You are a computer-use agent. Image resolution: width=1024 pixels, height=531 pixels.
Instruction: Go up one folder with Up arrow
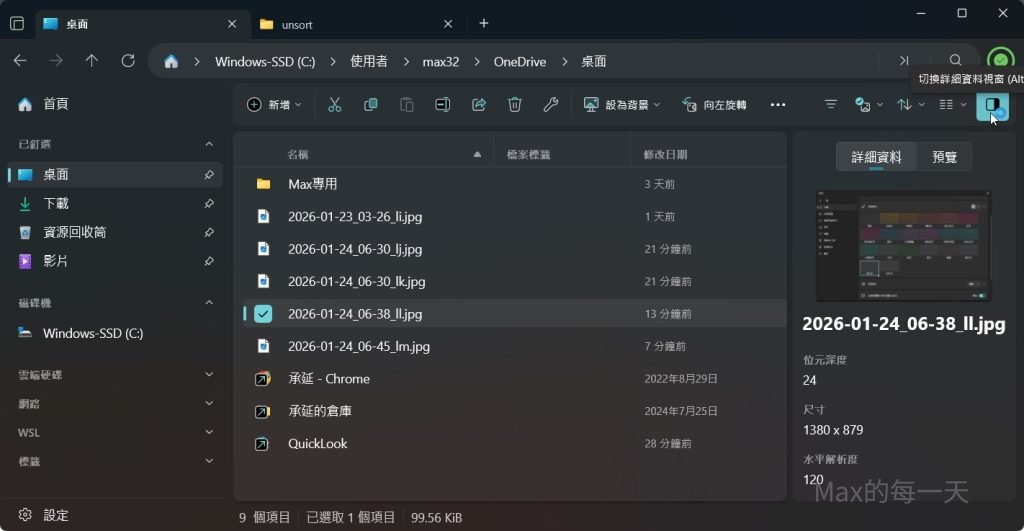[x=92, y=61]
